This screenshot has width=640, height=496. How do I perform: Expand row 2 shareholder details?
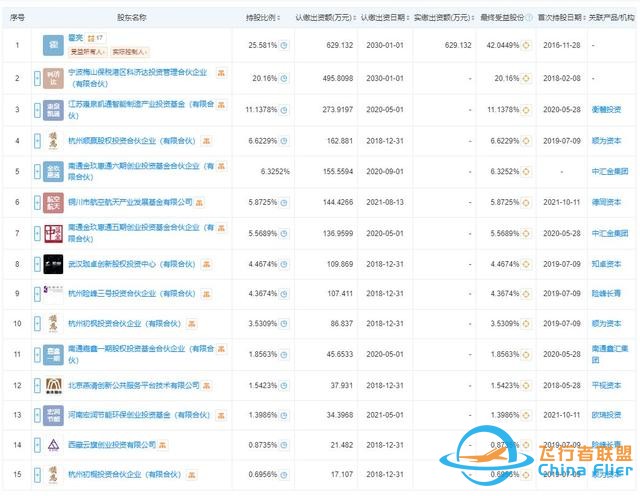(37, 78)
